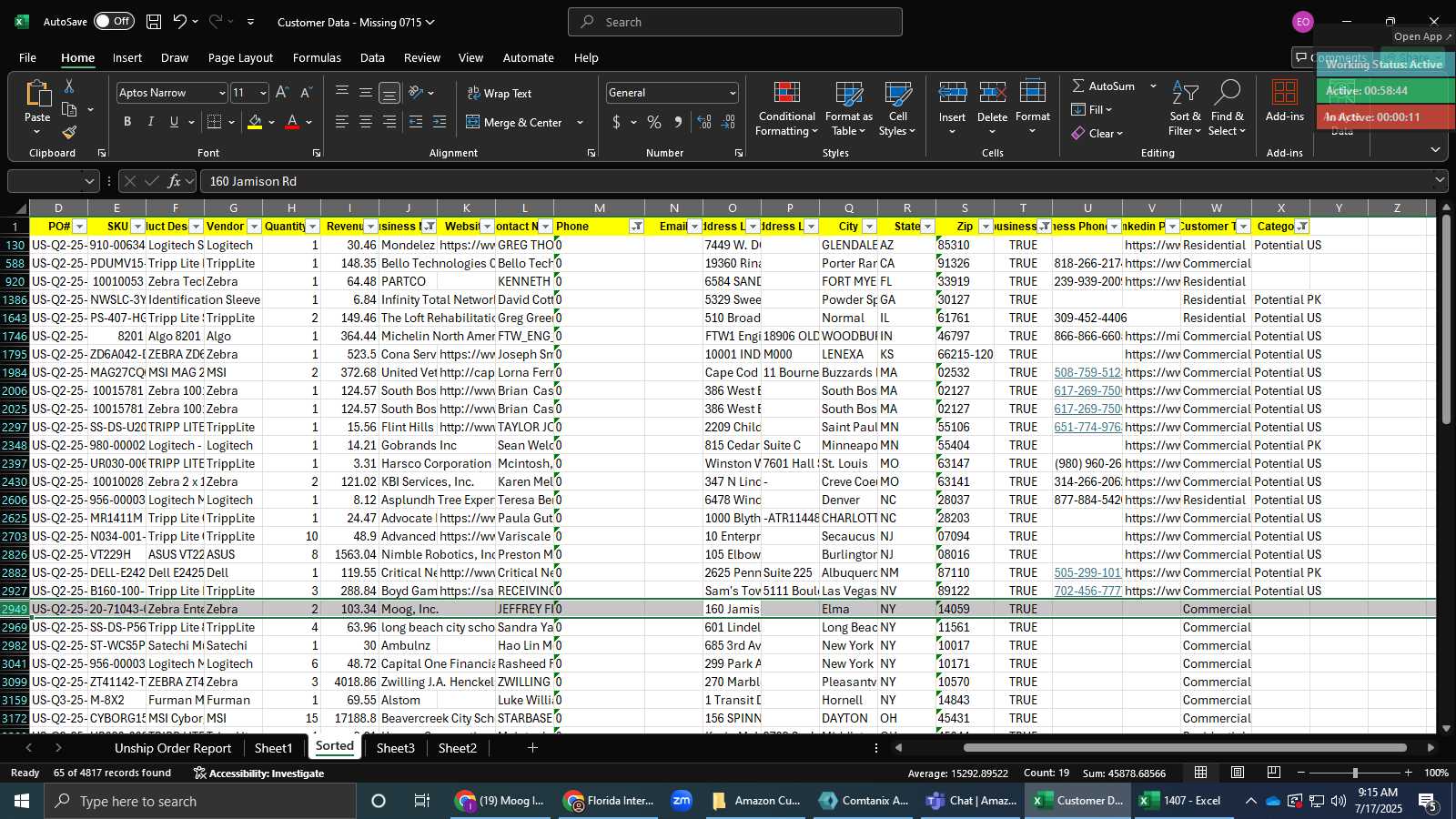The width and height of the screenshot is (1456, 819).
Task: Click the title bar Search box
Action: point(735,22)
